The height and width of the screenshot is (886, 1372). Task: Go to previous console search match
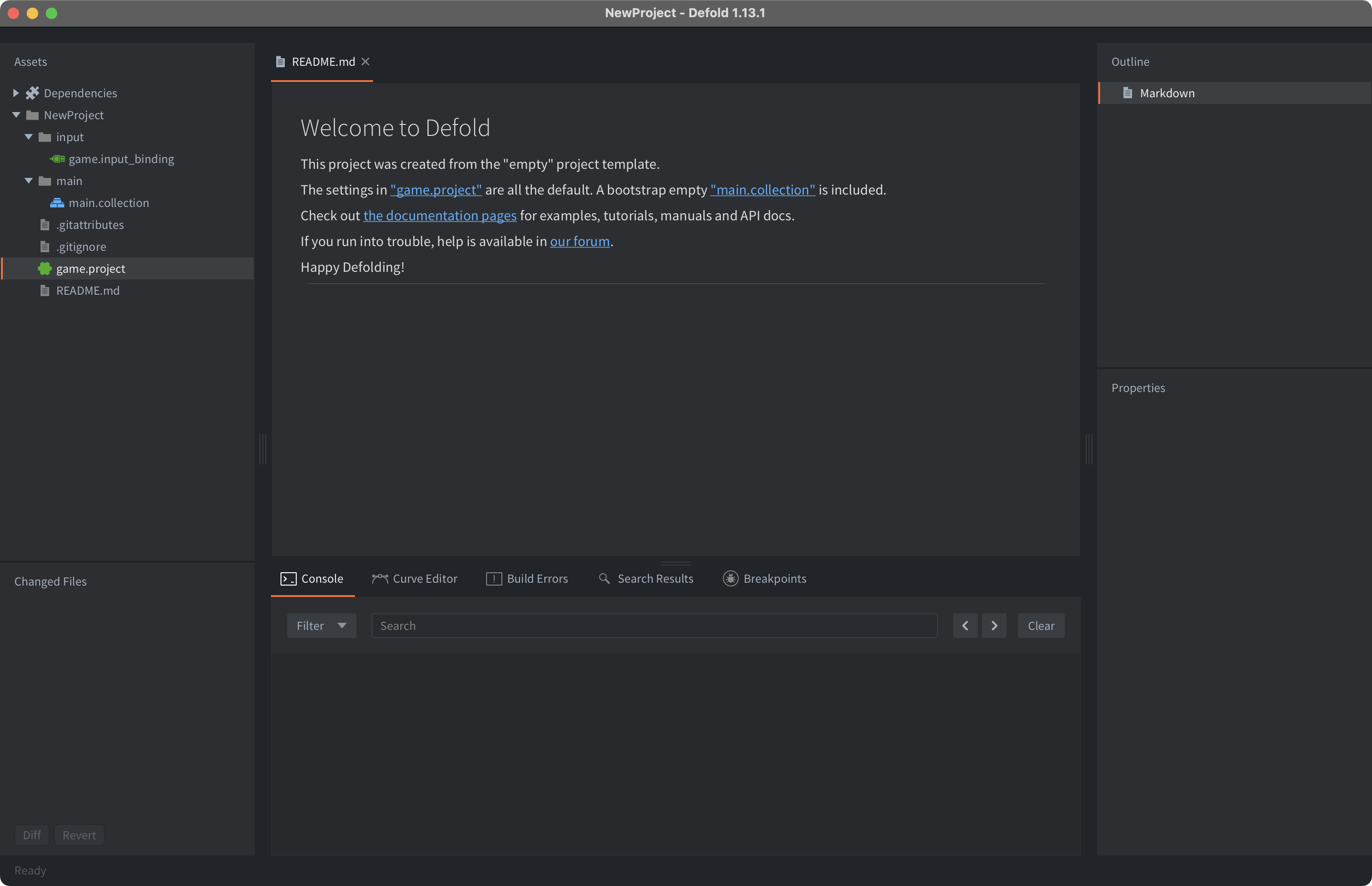965,625
